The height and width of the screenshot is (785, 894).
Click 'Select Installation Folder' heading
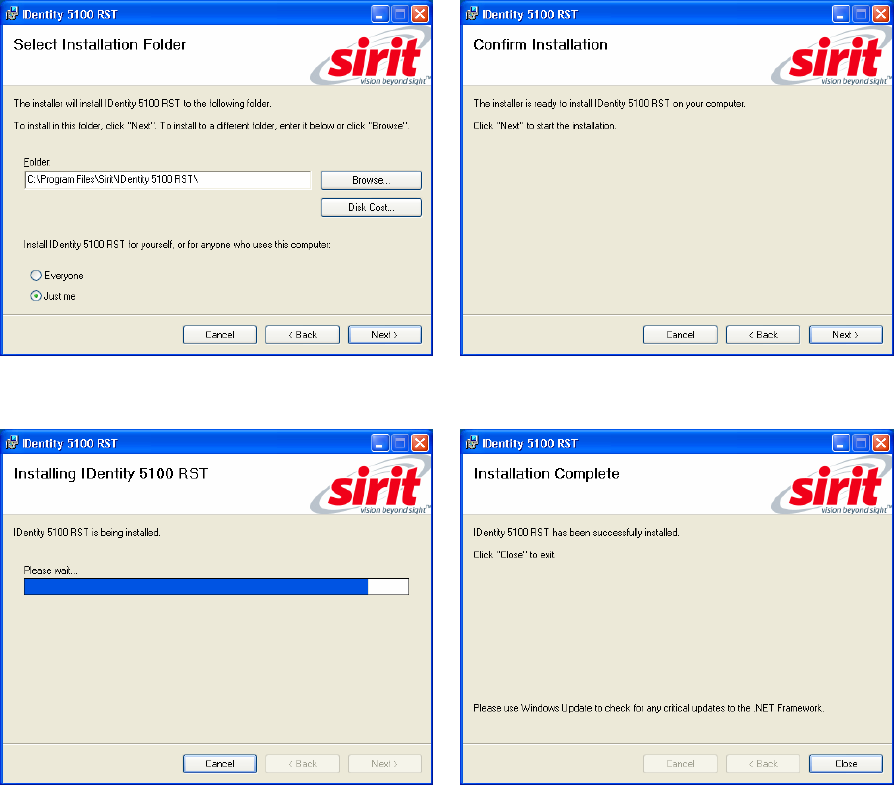[100, 44]
